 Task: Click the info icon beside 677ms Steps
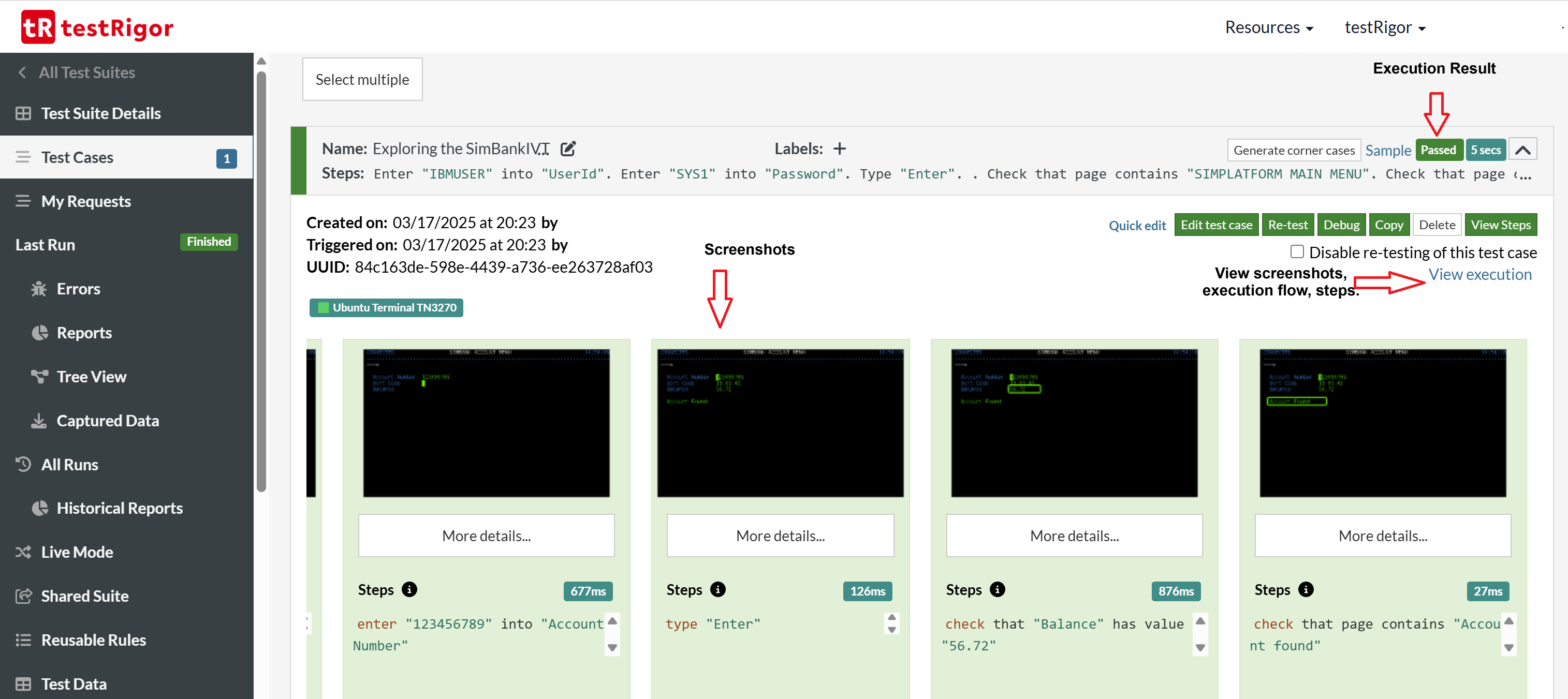409,589
